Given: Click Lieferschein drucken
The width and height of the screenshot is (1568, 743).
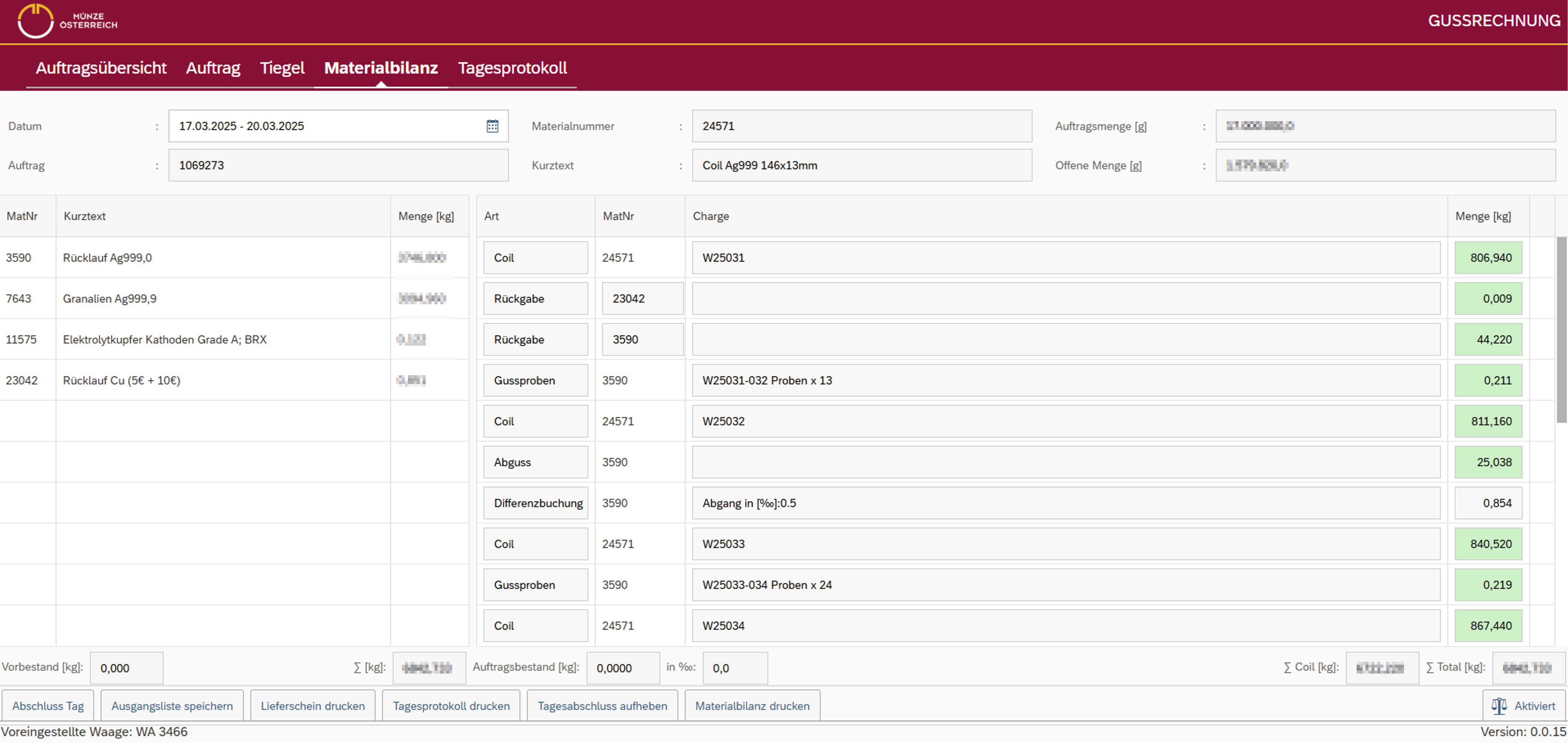Looking at the screenshot, I should (x=312, y=705).
